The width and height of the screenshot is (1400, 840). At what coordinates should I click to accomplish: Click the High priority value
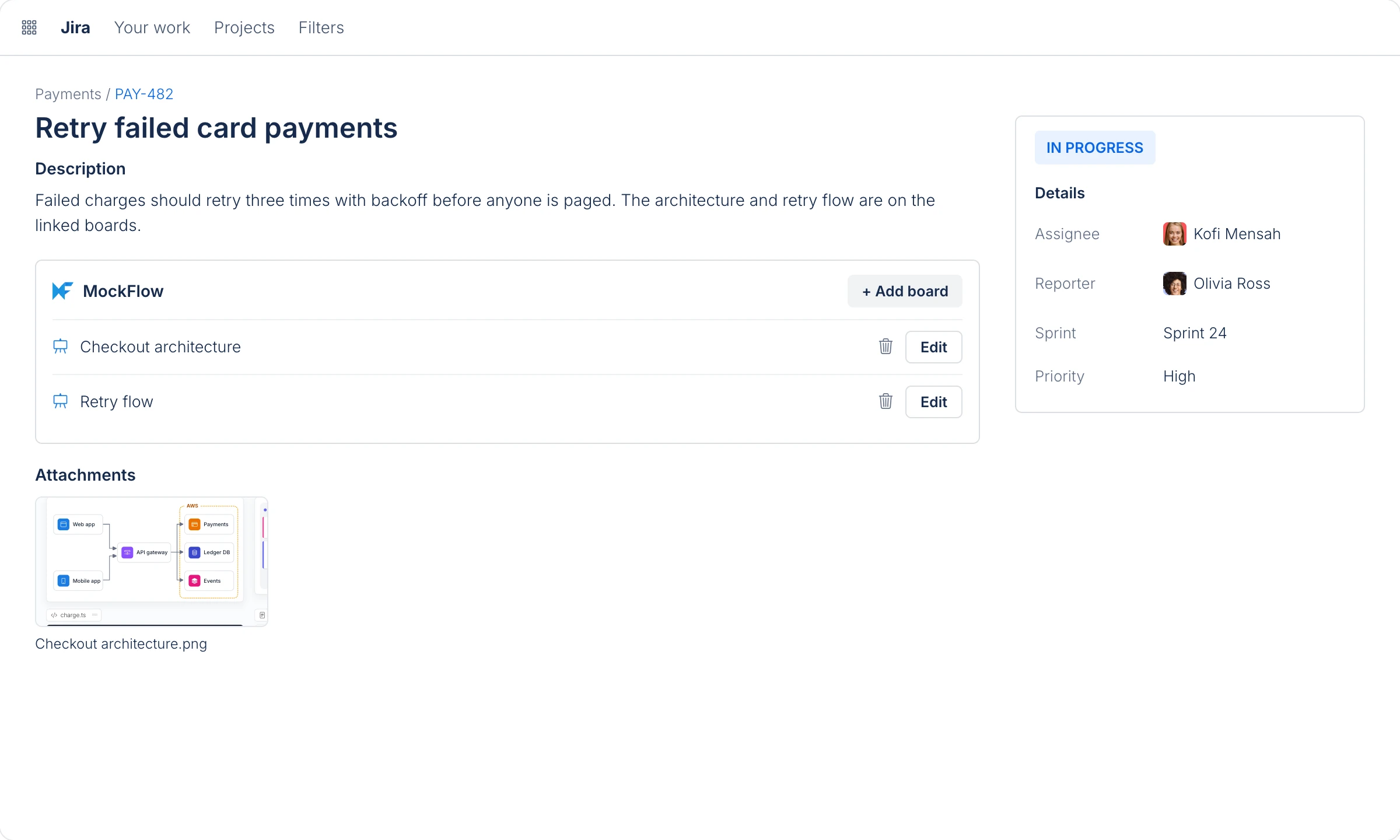pos(1179,376)
